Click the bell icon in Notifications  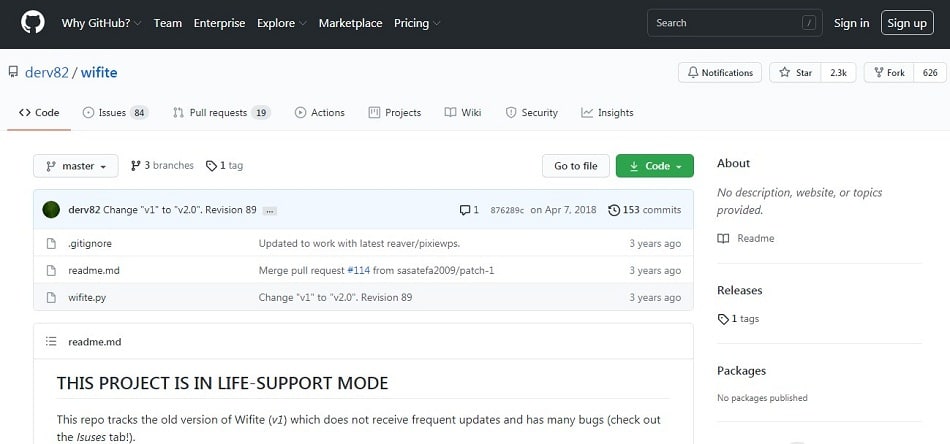point(693,73)
